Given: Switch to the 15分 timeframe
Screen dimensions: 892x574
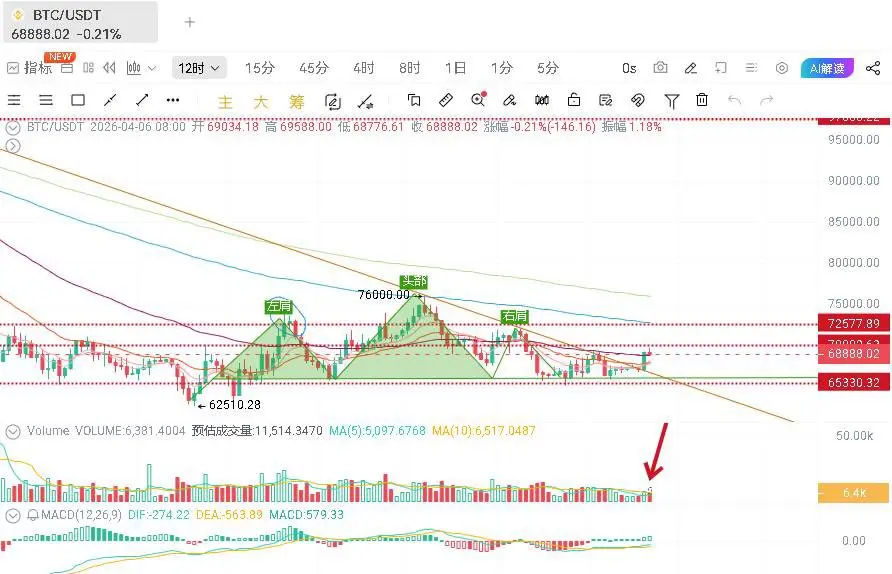Looking at the screenshot, I should pos(259,68).
